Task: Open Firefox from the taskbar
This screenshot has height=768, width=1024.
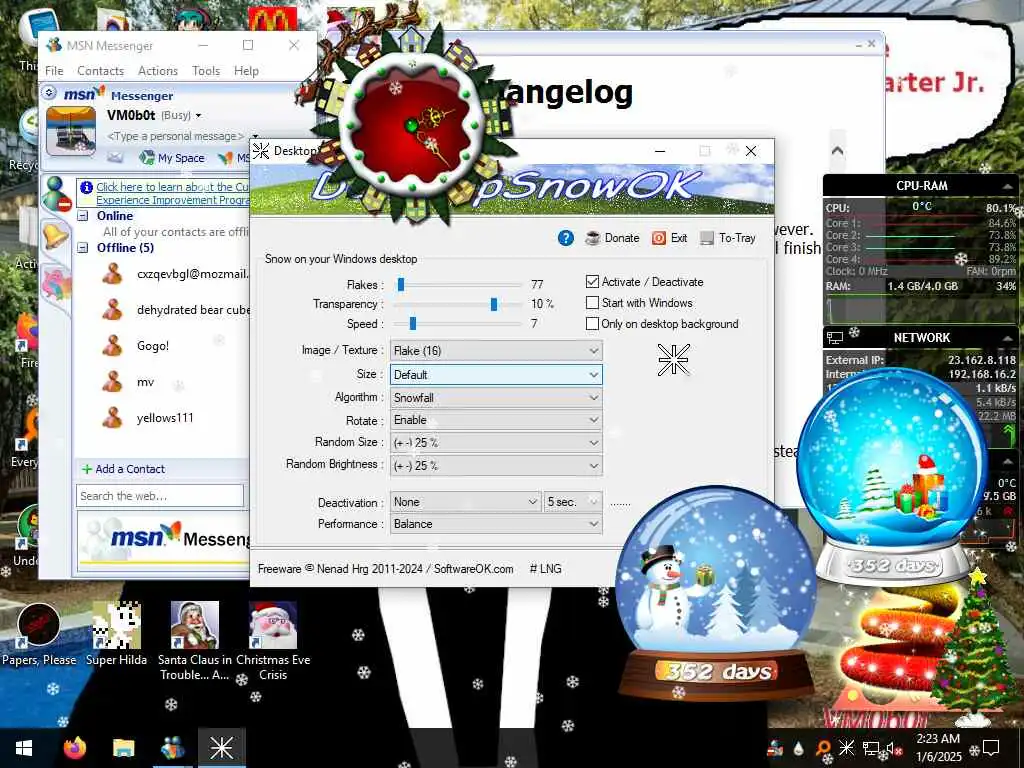Action: (x=74, y=748)
